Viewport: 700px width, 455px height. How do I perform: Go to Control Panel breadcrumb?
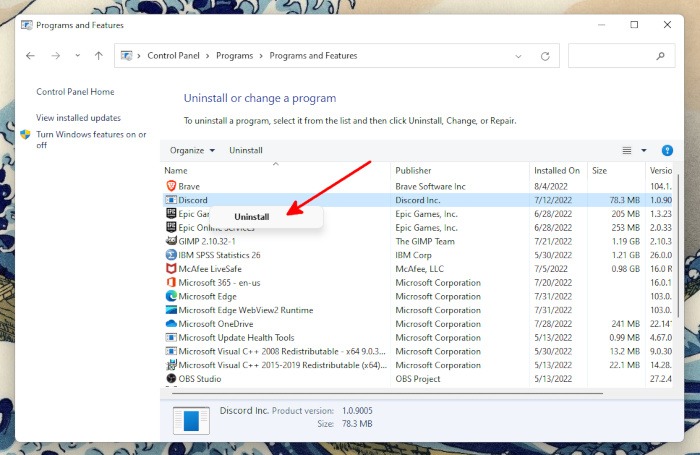coord(173,56)
